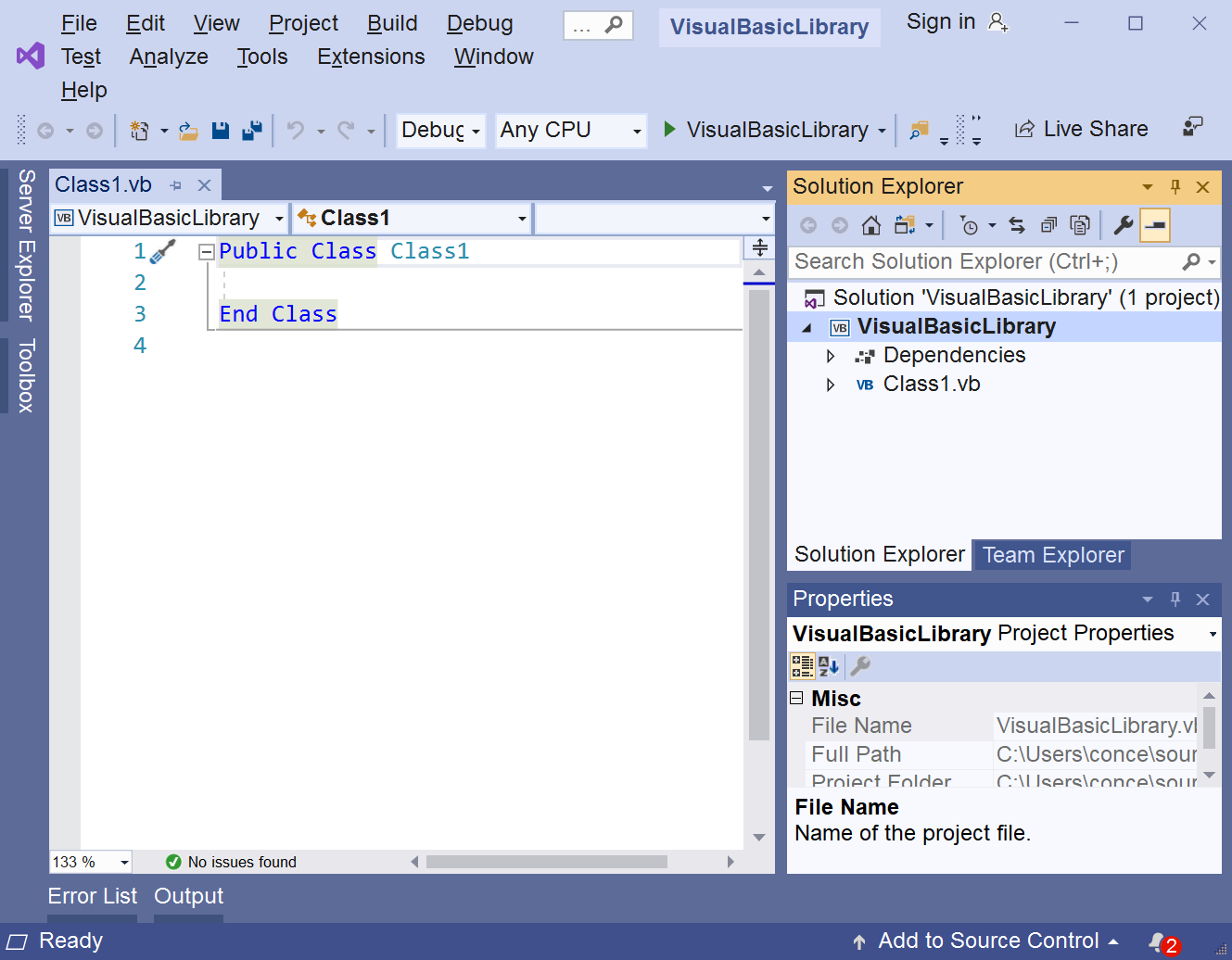
Task: Start debugging with the green play icon
Action: coord(669,129)
